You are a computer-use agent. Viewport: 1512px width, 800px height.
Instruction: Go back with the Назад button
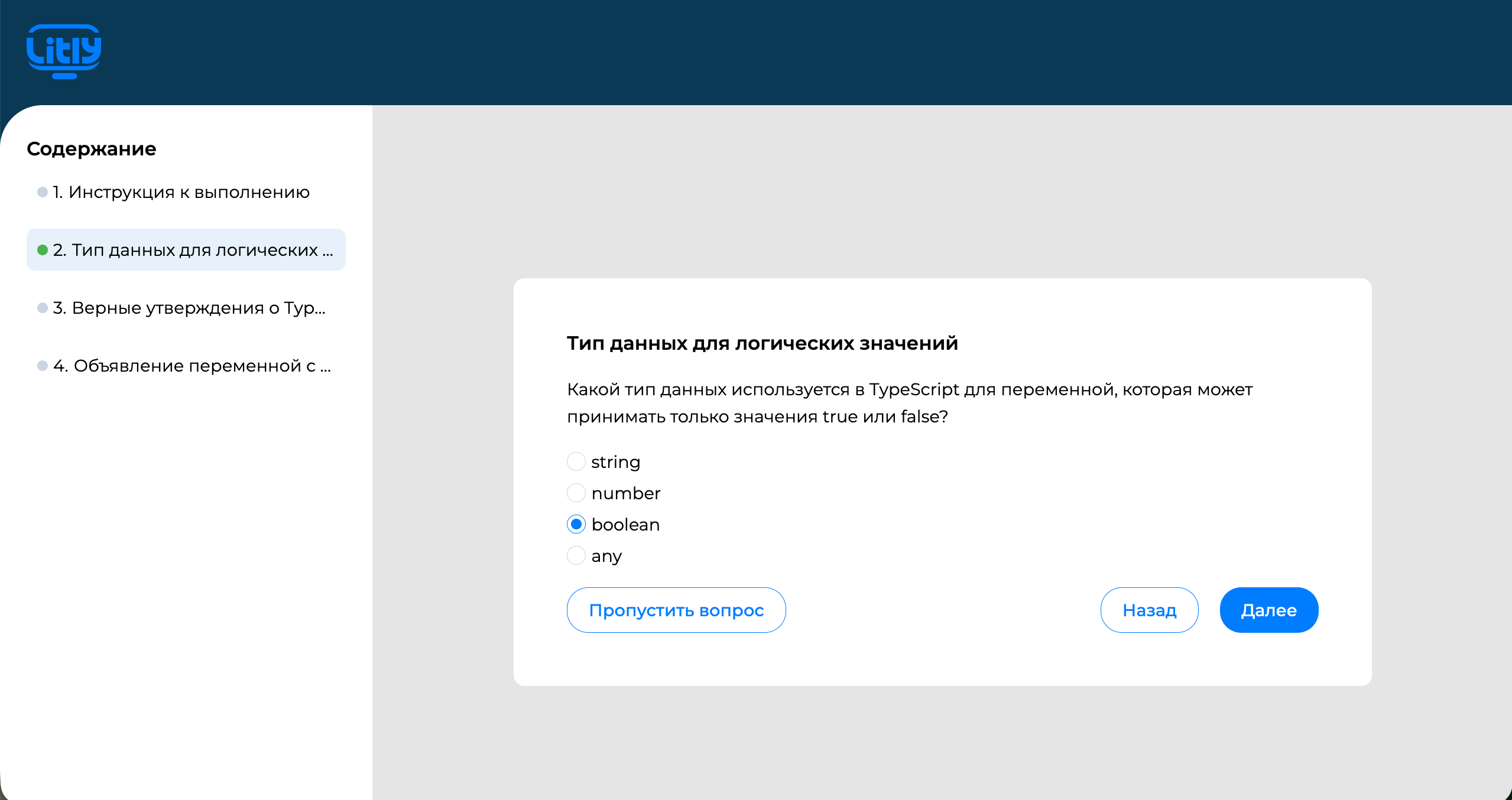coord(1150,610)
